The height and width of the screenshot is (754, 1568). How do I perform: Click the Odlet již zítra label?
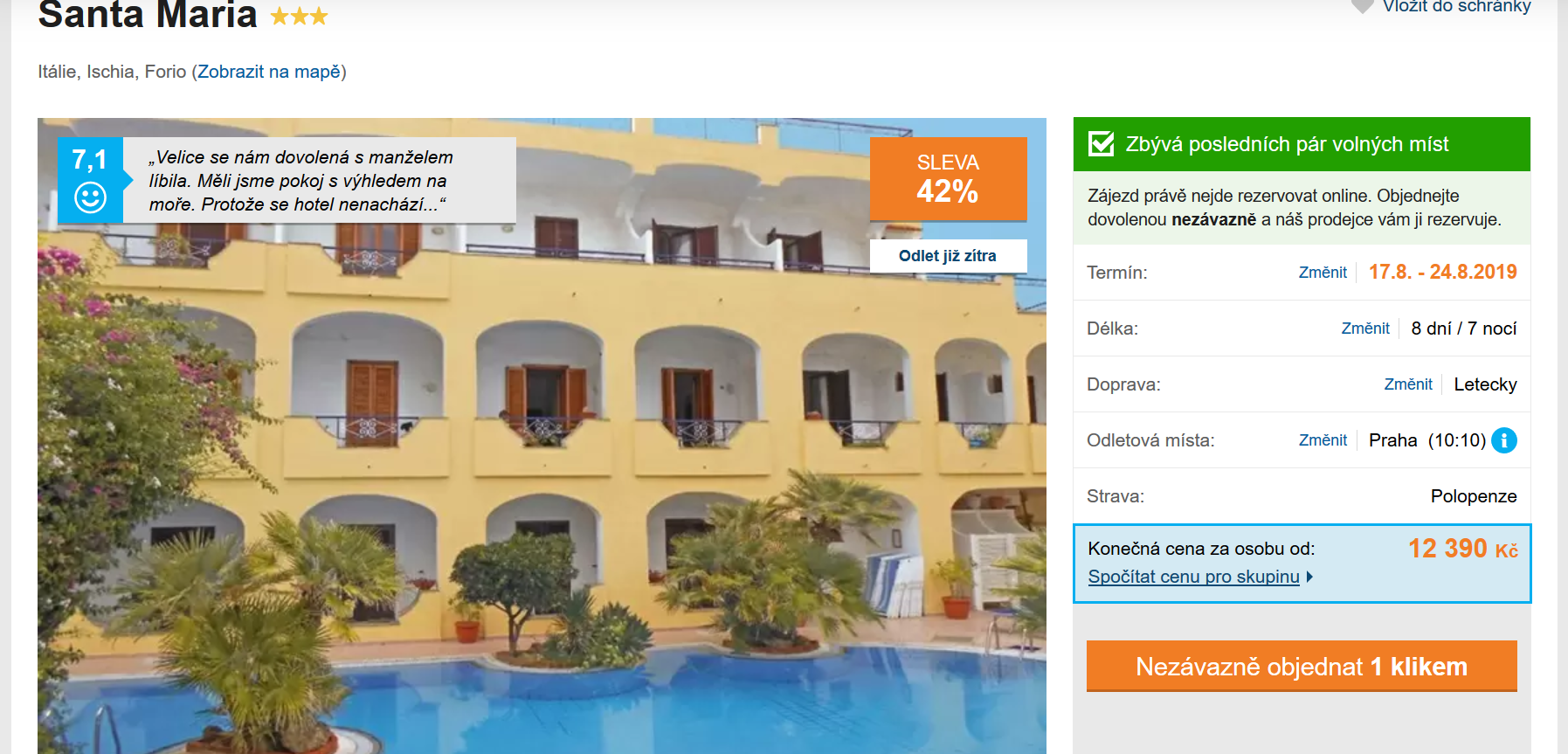(x=948, y=256)
